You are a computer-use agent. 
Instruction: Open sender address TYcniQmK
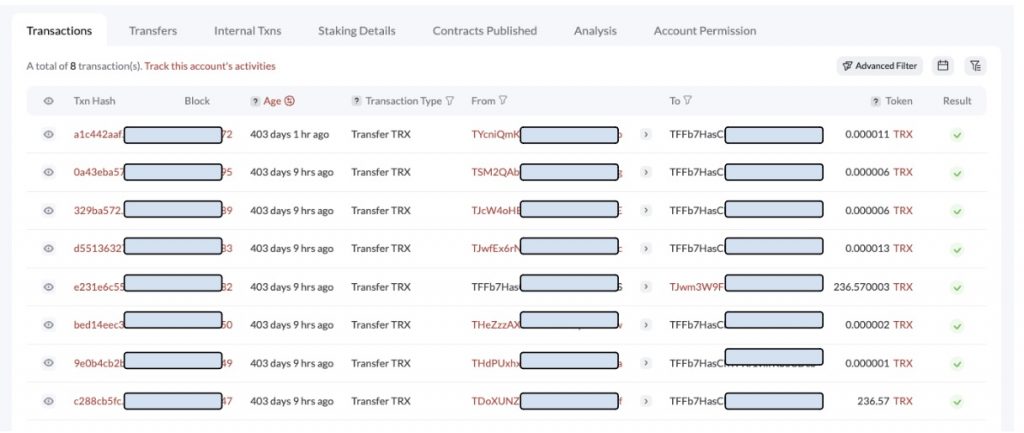coord(496,135)
